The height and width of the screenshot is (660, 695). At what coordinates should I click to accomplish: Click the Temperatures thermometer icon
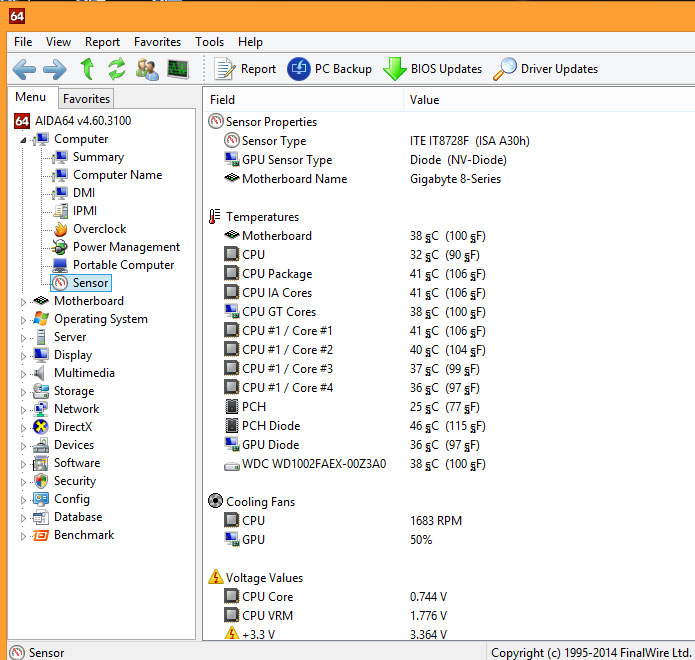215,216
